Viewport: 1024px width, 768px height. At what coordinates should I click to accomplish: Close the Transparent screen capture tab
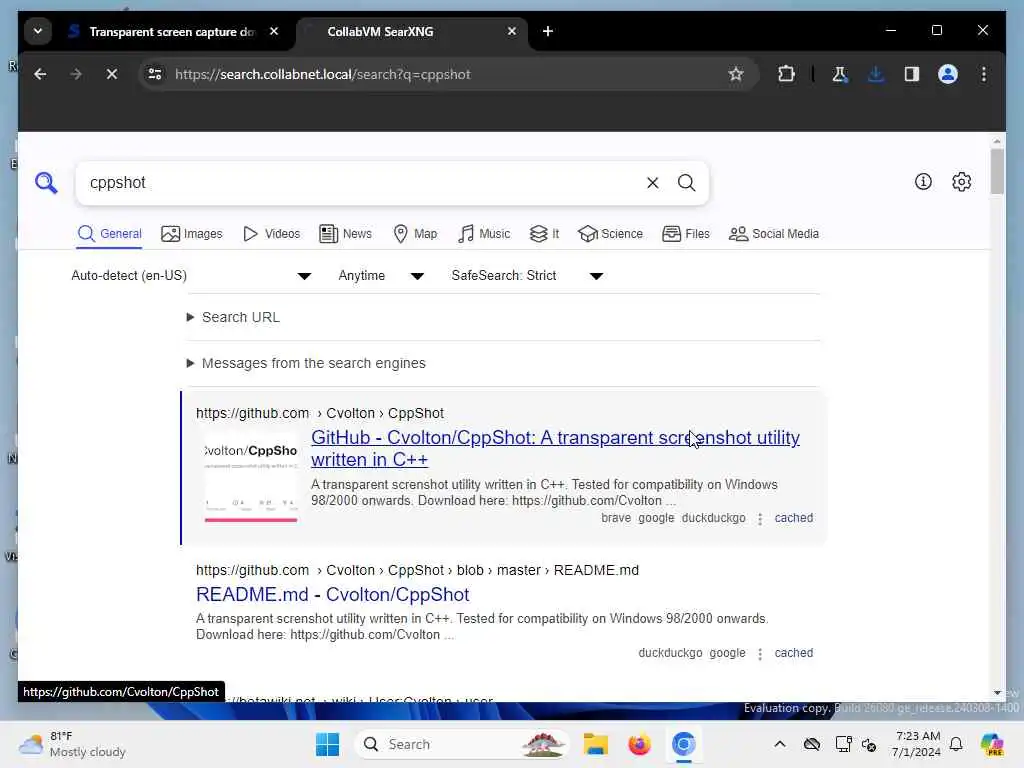[274, 31]
